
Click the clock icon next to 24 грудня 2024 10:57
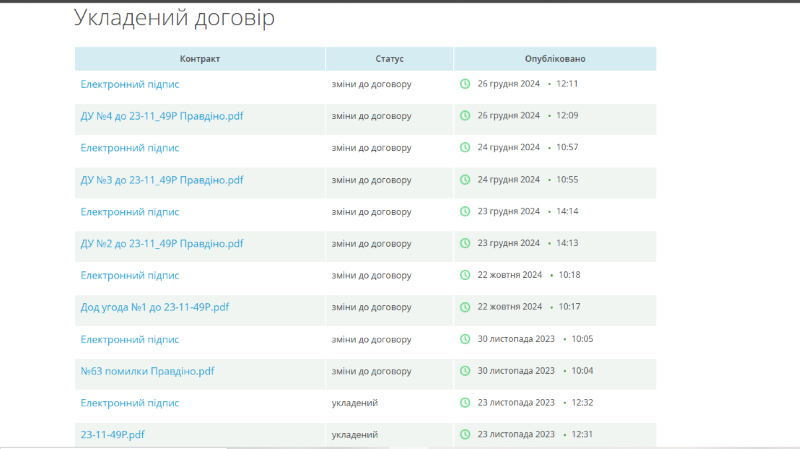point(465,148)
